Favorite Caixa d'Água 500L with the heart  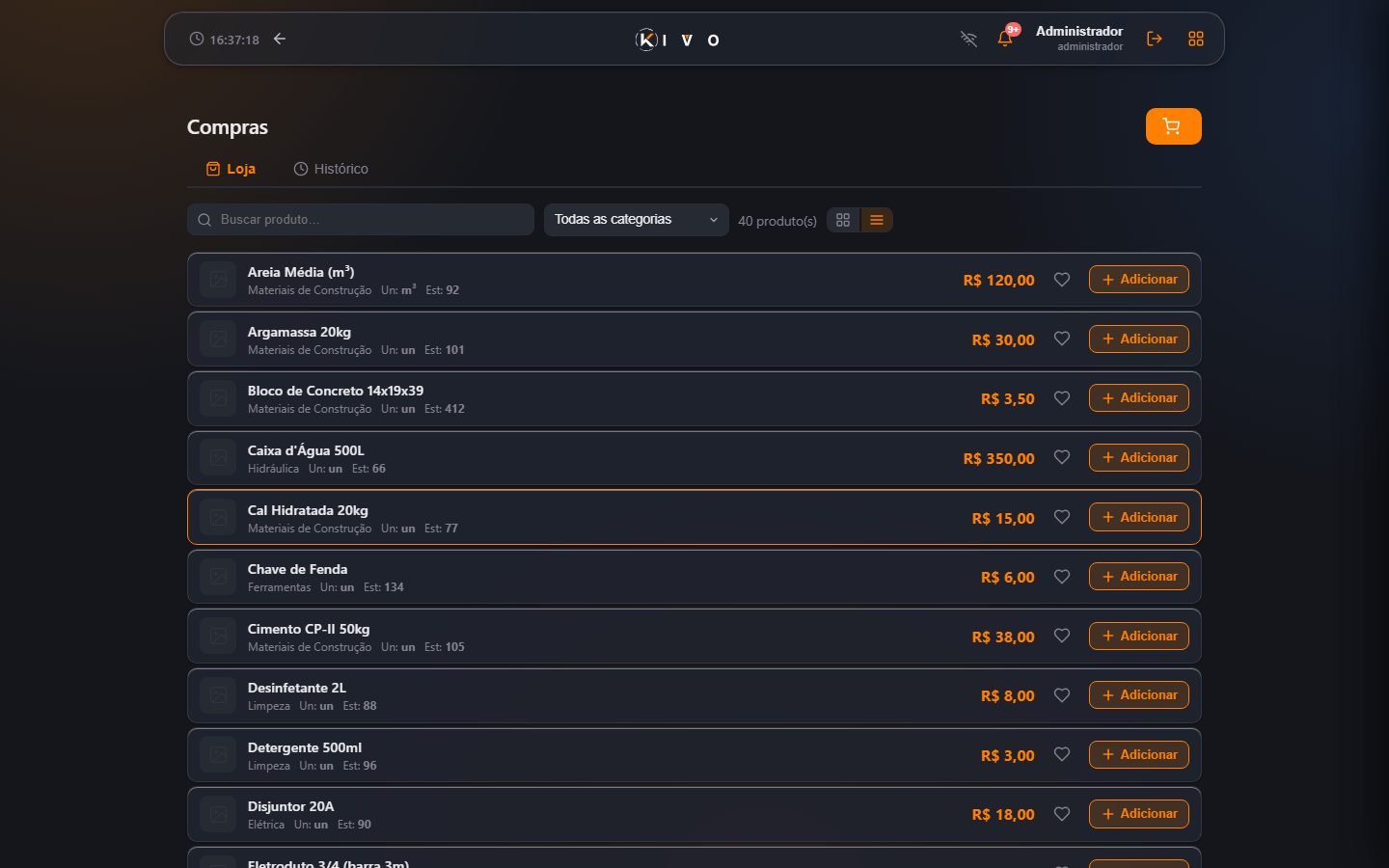[x=1062, y=458]
